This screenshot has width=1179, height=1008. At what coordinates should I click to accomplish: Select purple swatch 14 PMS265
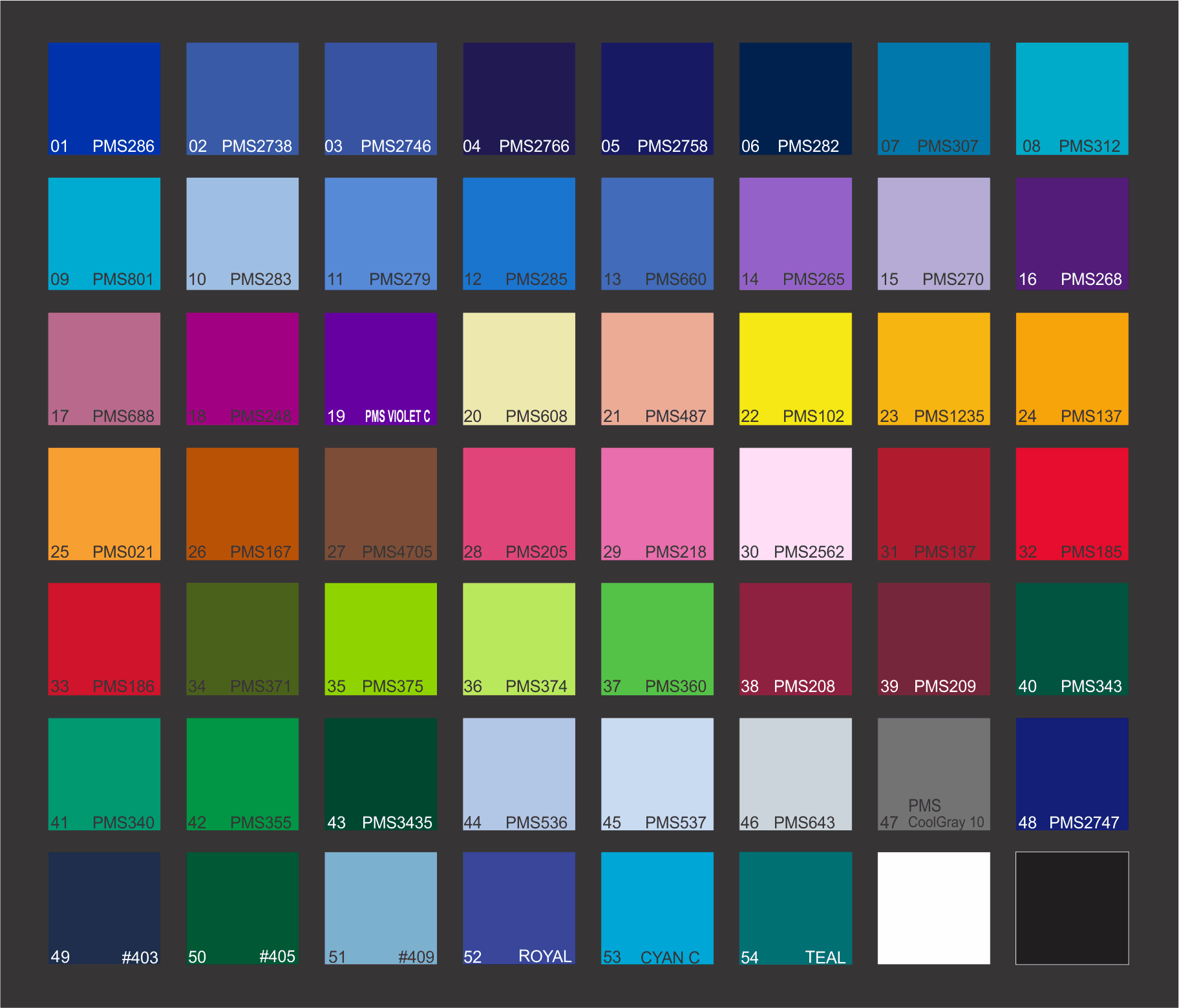coord(796,234)
